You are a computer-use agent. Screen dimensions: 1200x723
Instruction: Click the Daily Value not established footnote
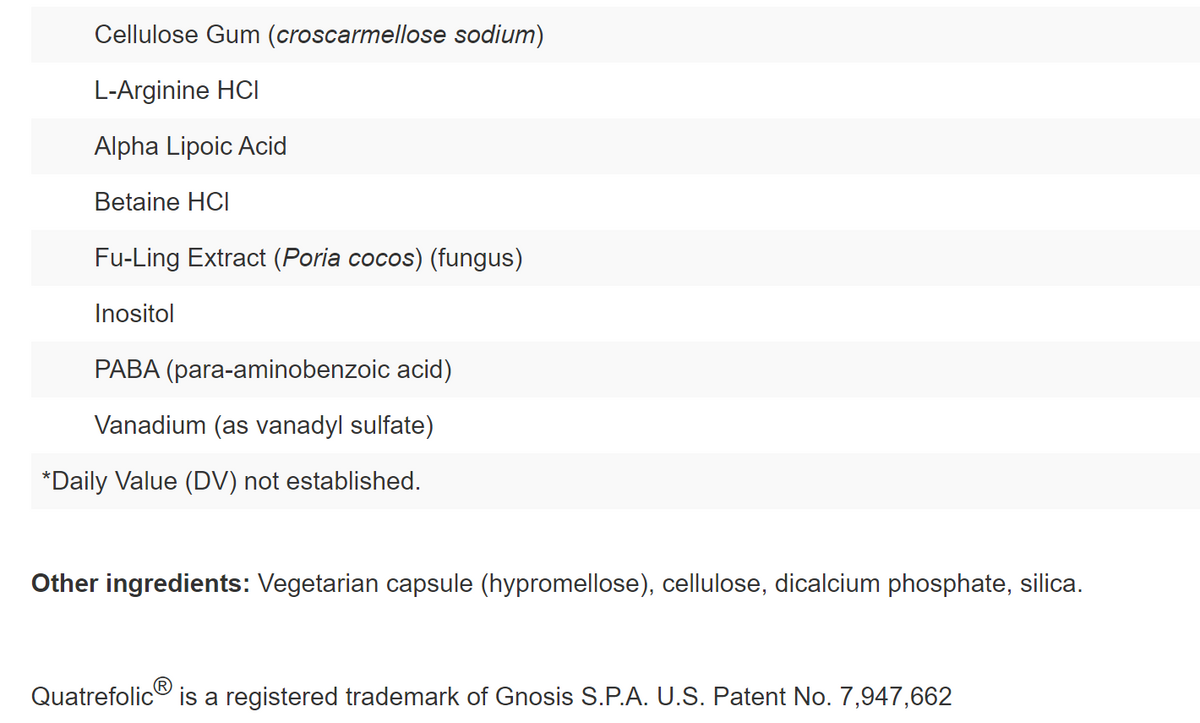tap(231, 481)
